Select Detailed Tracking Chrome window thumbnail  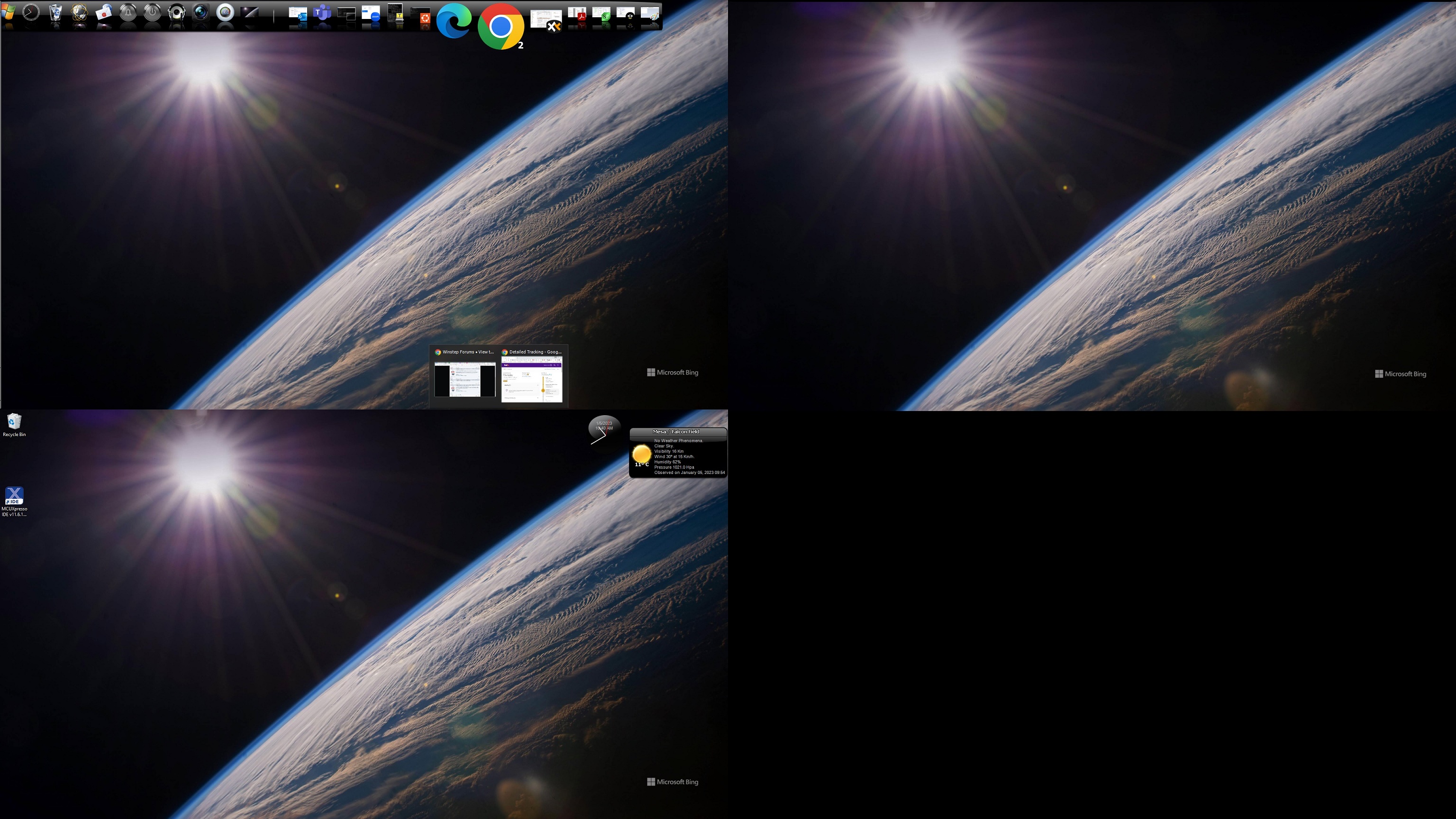[x=531, y=379]
